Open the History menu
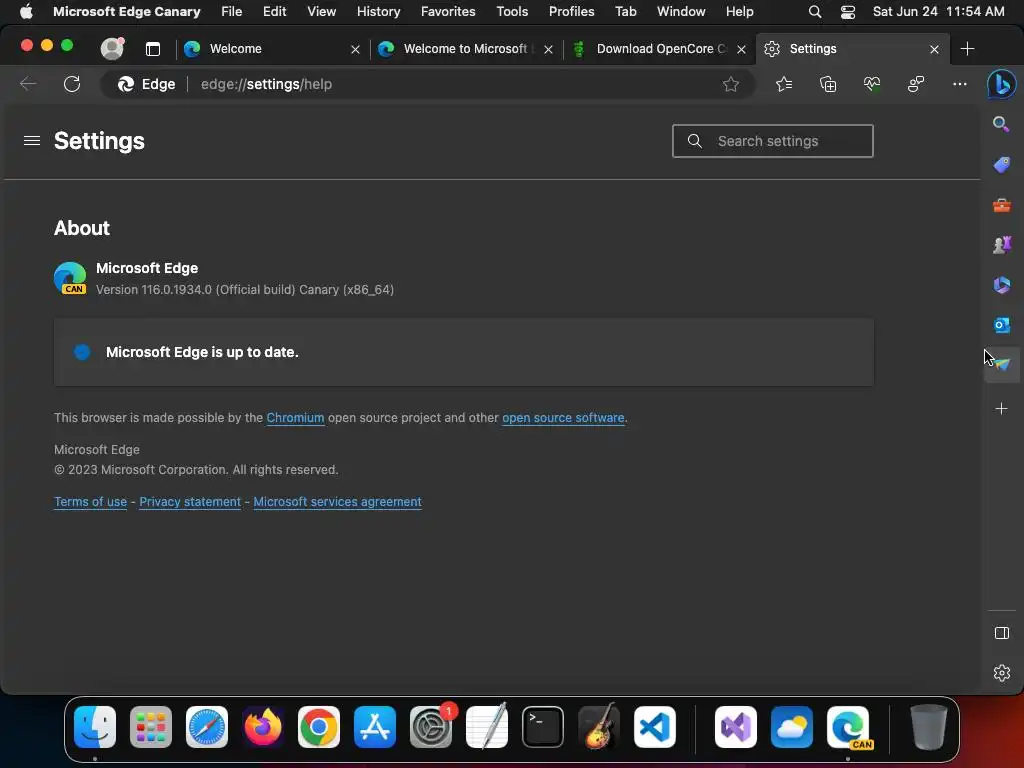 pyautogui.click(x=378, y=12)
